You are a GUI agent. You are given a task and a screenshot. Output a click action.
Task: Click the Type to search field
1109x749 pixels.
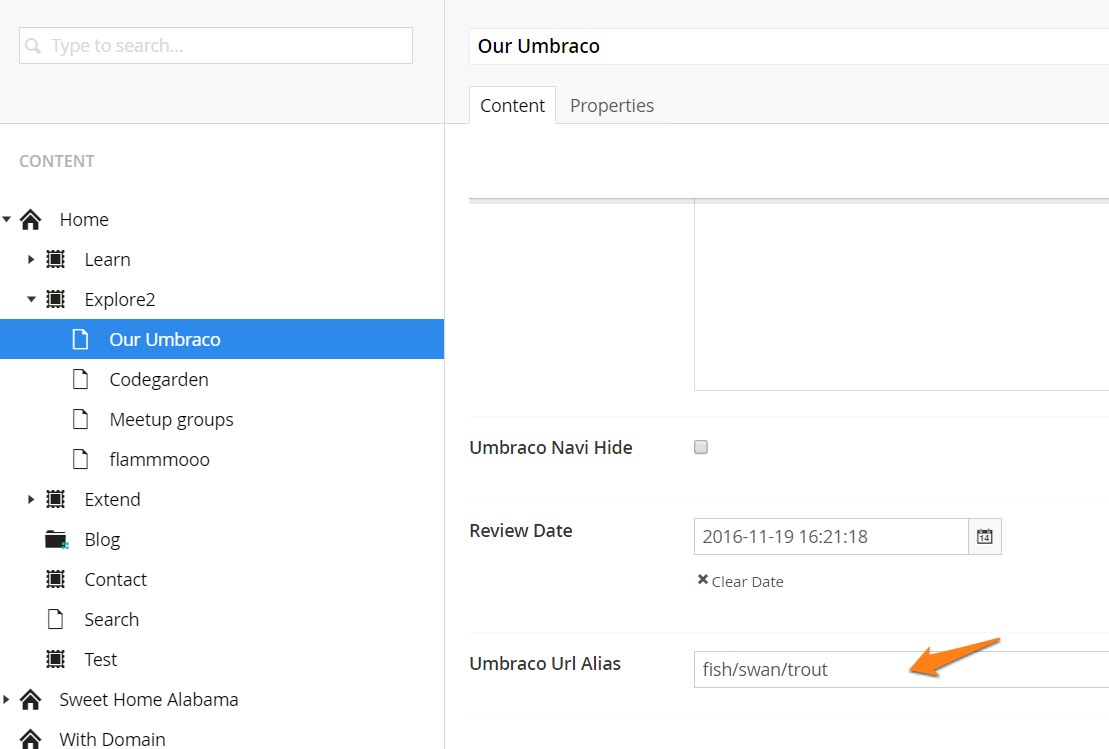216,46
